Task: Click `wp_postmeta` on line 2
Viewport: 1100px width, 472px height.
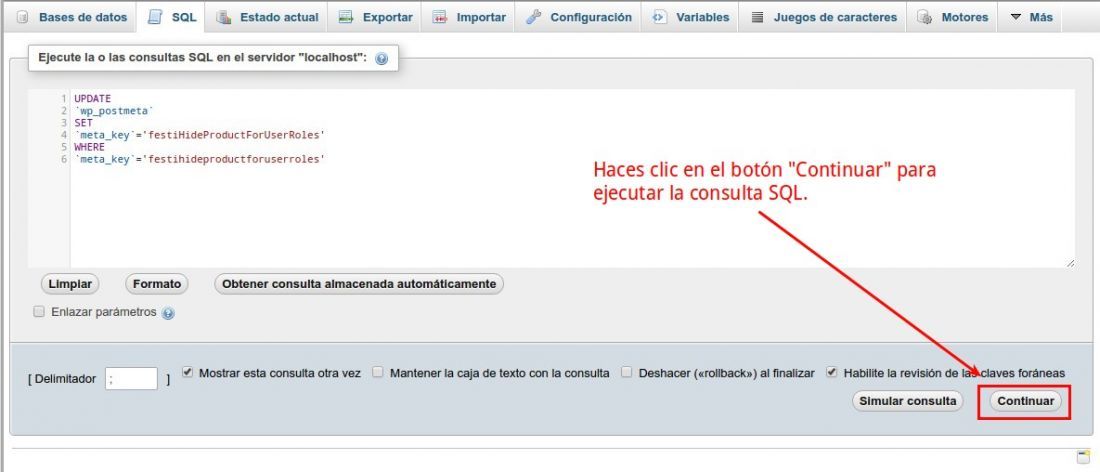Action: (114, 111)
